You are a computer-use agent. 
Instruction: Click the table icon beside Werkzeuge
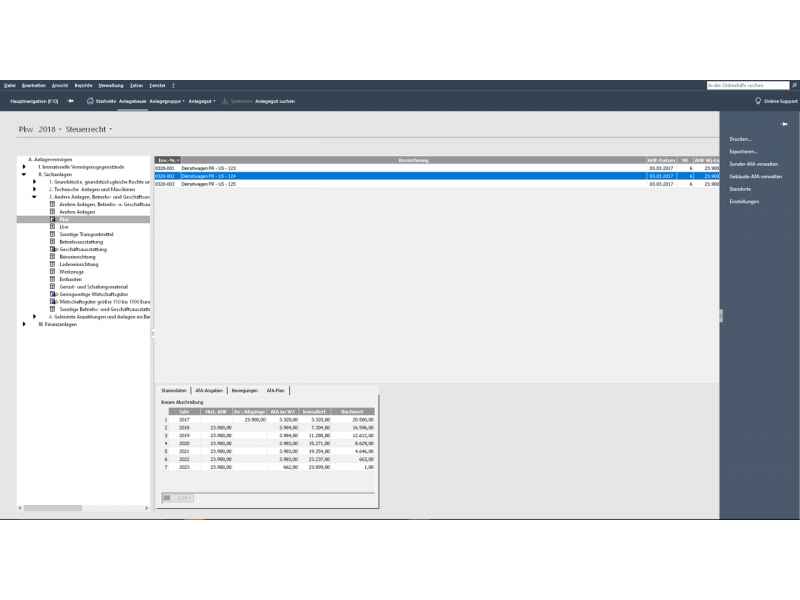[52, 271]
